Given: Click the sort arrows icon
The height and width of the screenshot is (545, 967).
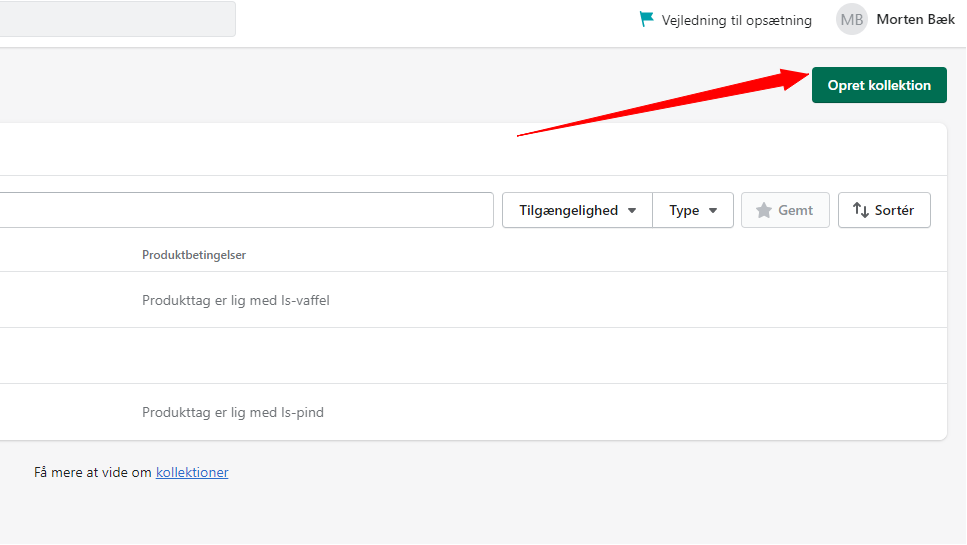Looking at the screenshot, I should [860, 210].
